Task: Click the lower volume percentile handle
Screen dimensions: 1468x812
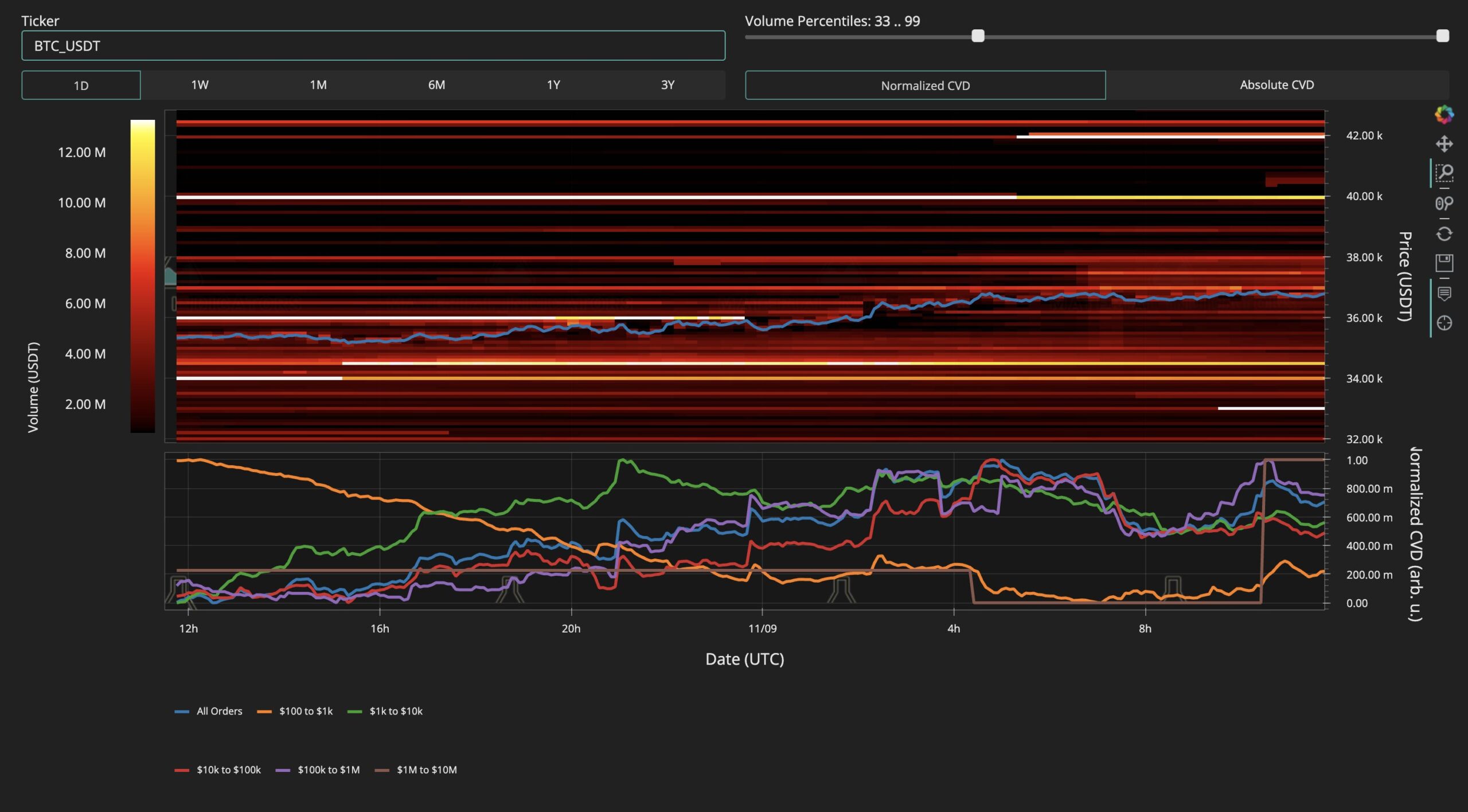Action: 978,36
